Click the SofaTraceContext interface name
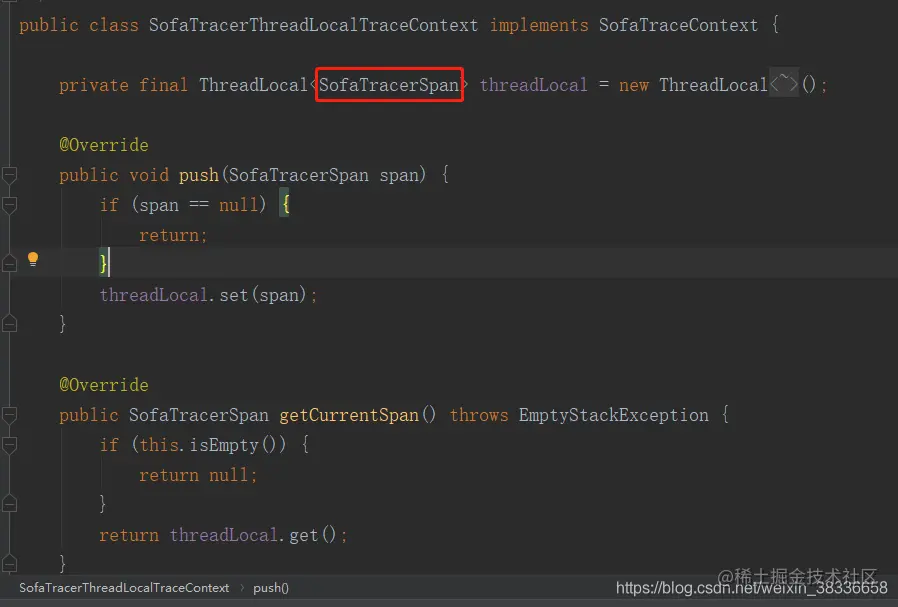This screenshot has width=898, height=607. point(678,25)
